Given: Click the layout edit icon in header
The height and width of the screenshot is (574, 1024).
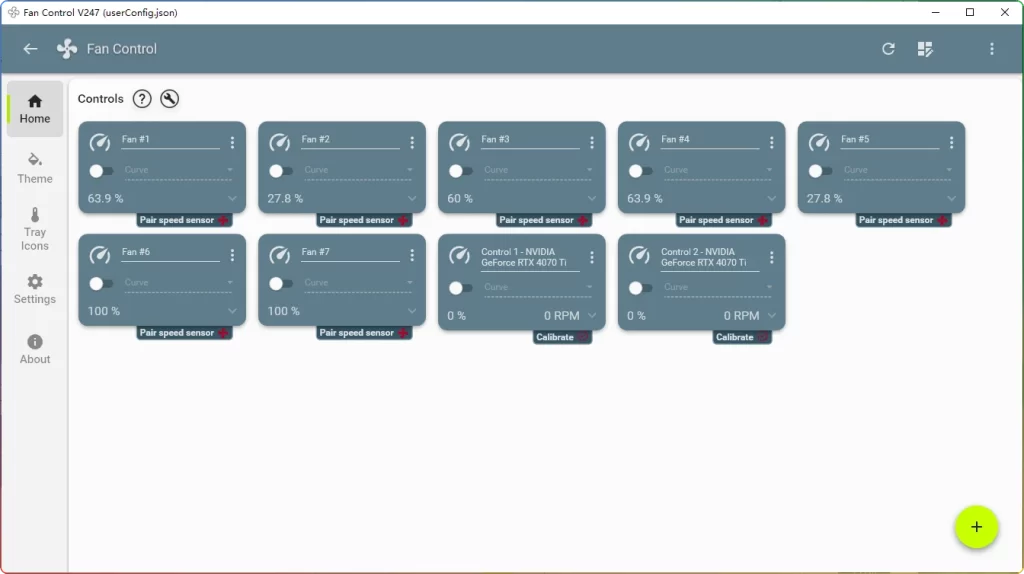Looking at the screenshot, I should tap(925, 49).
